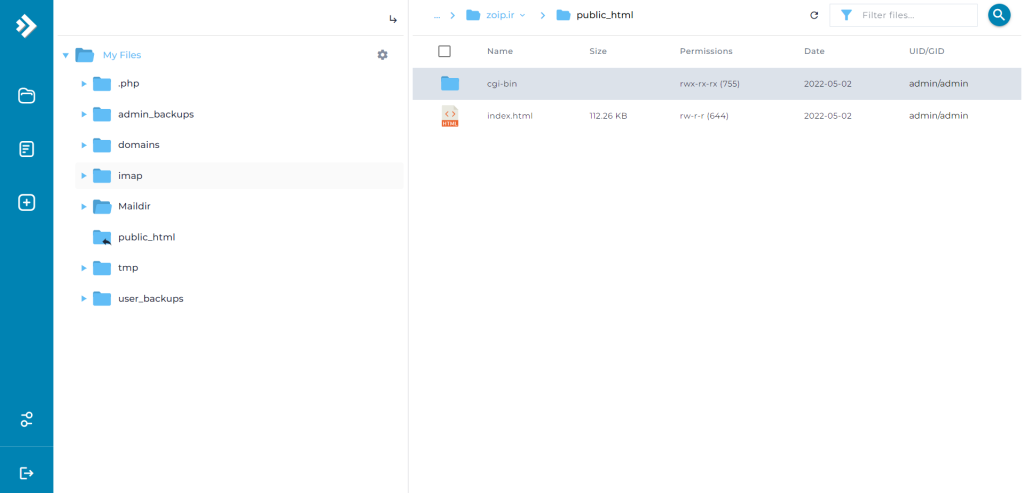Select public_html in the folder tree
1024x493 pixels.
(x=146, y=237)
